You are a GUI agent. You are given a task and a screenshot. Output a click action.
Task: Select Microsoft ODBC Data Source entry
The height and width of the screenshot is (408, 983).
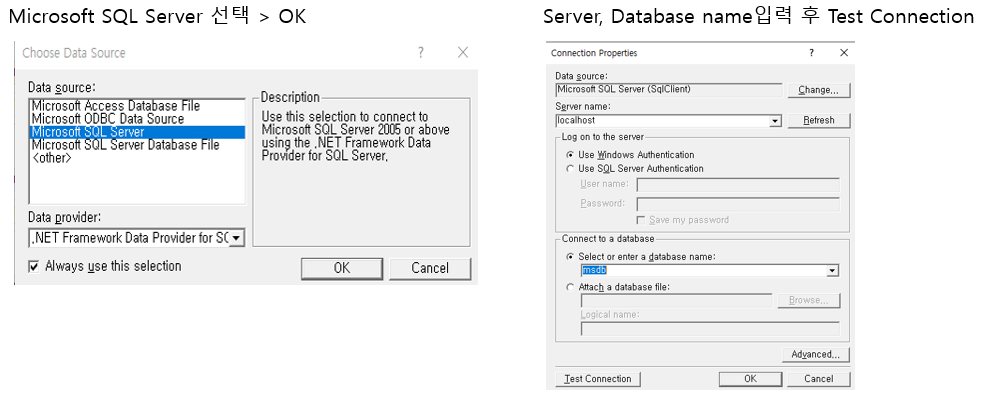coord(137,119)
